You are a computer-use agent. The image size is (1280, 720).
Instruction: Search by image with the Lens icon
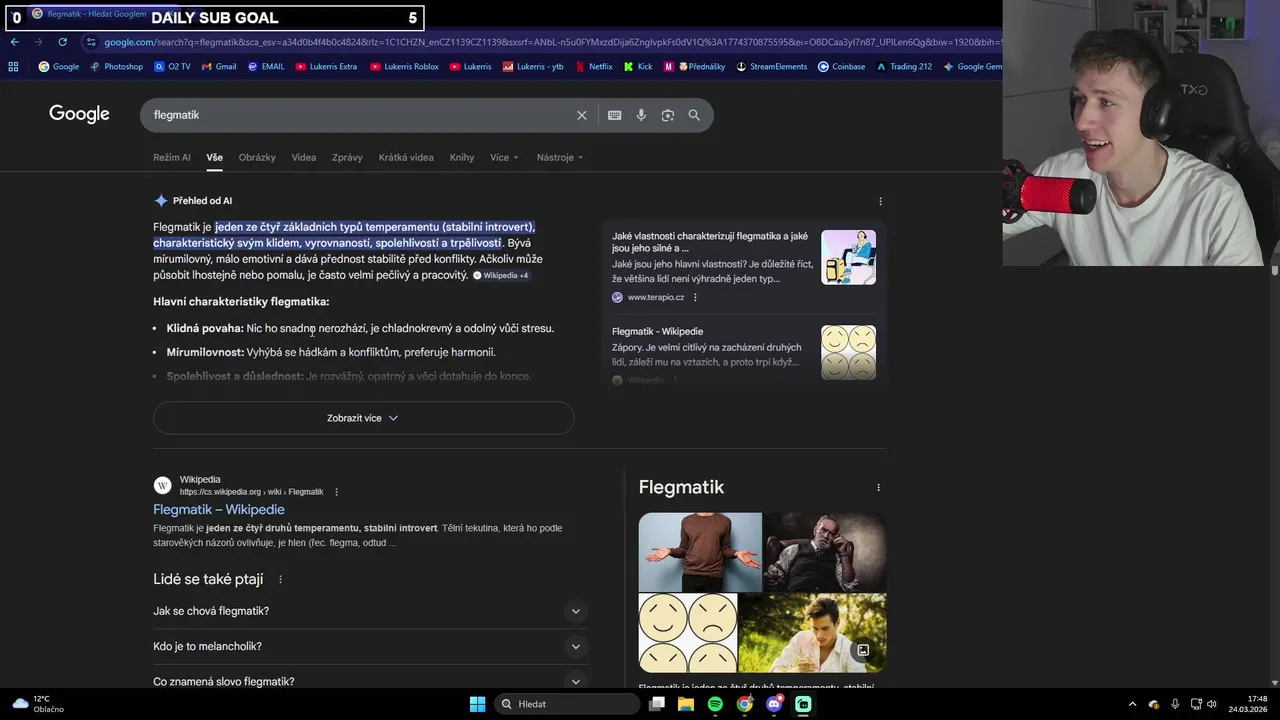[667, 115]
